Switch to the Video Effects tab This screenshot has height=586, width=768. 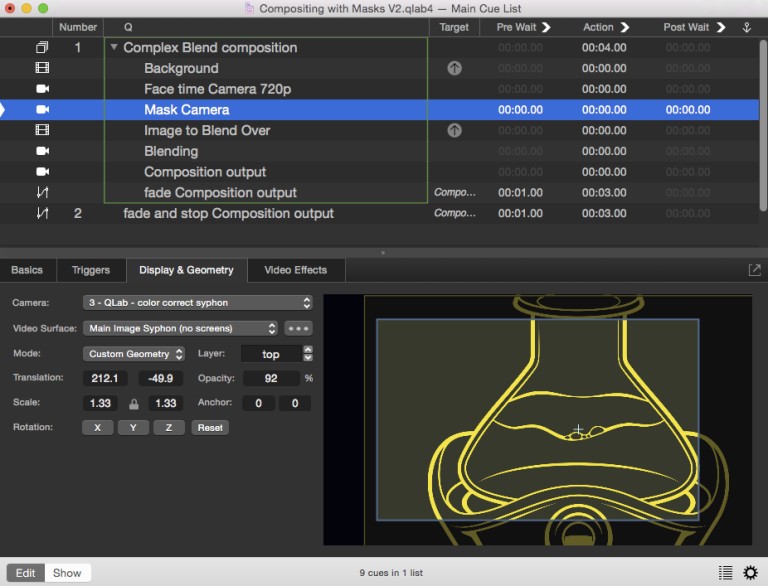tap(295, 270)
